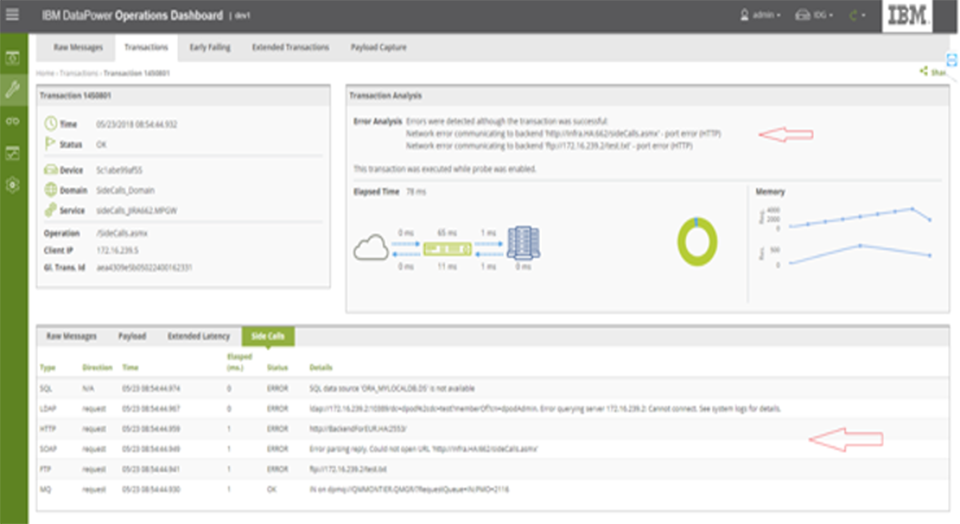Select the Side Calls tab
Viewport: 960px width, 524px height.
[x=268, y=336]
